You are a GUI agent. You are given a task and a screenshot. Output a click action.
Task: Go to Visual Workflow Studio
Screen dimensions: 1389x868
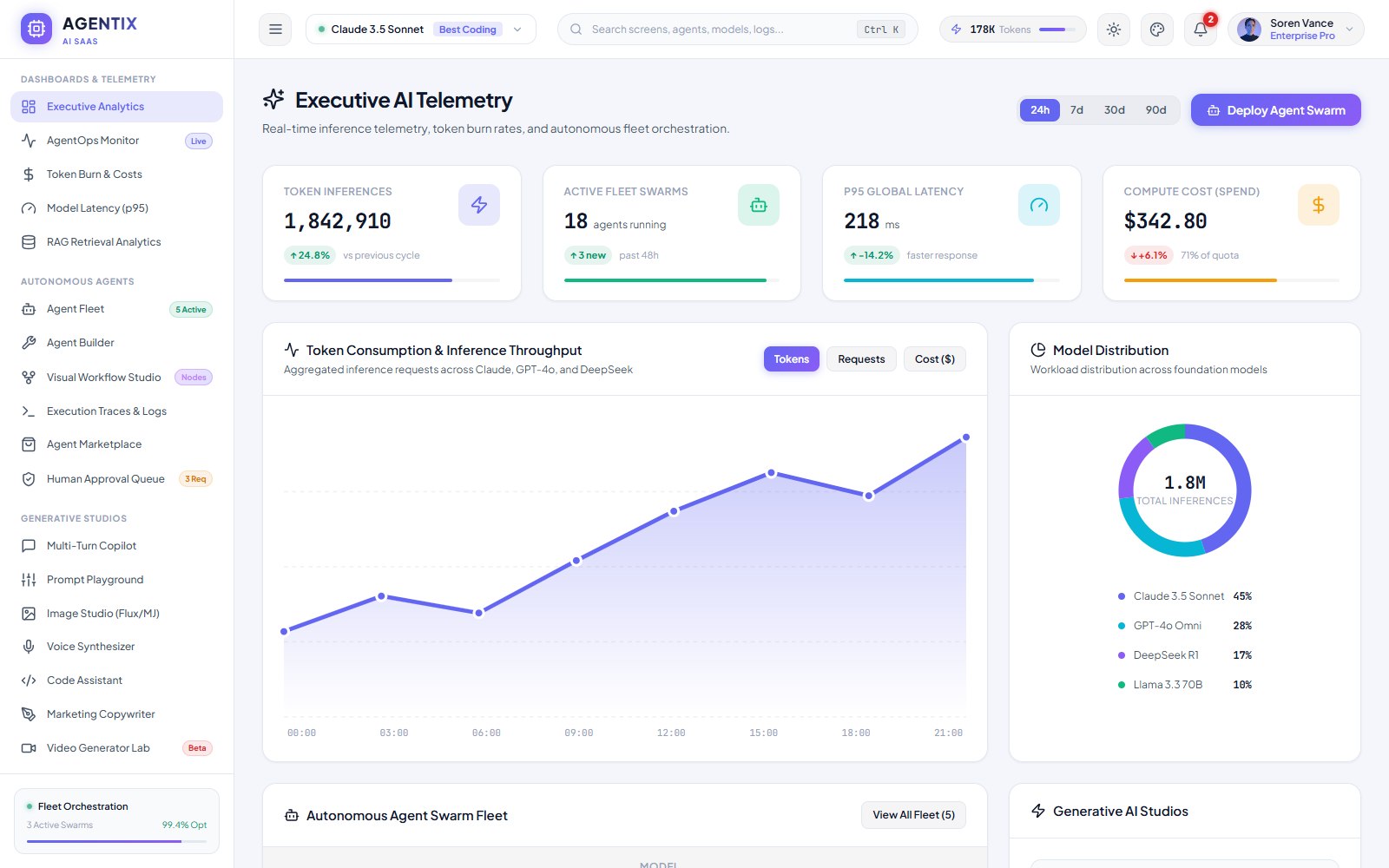[x=116, y=378]
